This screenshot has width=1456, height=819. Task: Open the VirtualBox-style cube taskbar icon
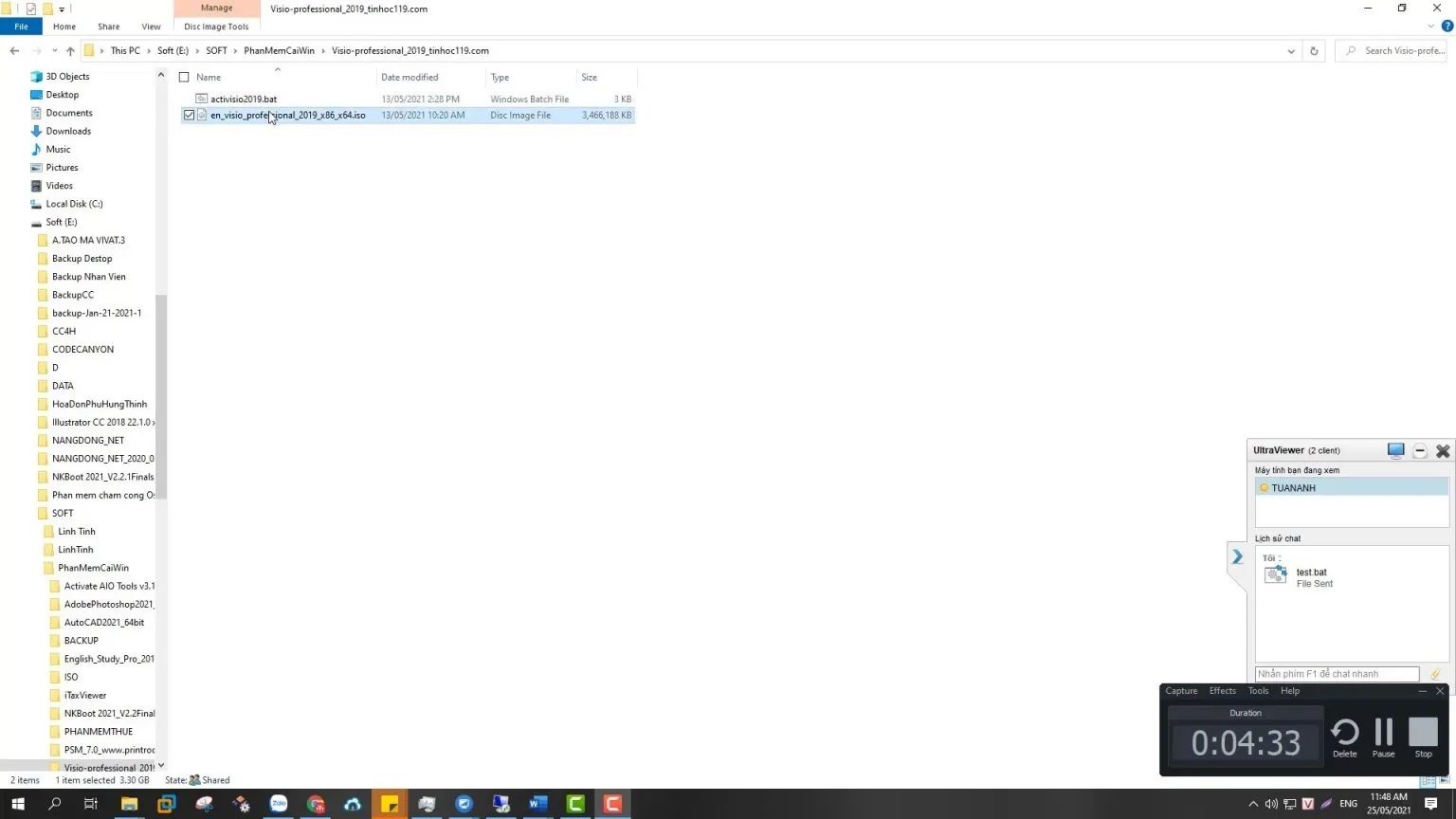(x=167, y=804)
